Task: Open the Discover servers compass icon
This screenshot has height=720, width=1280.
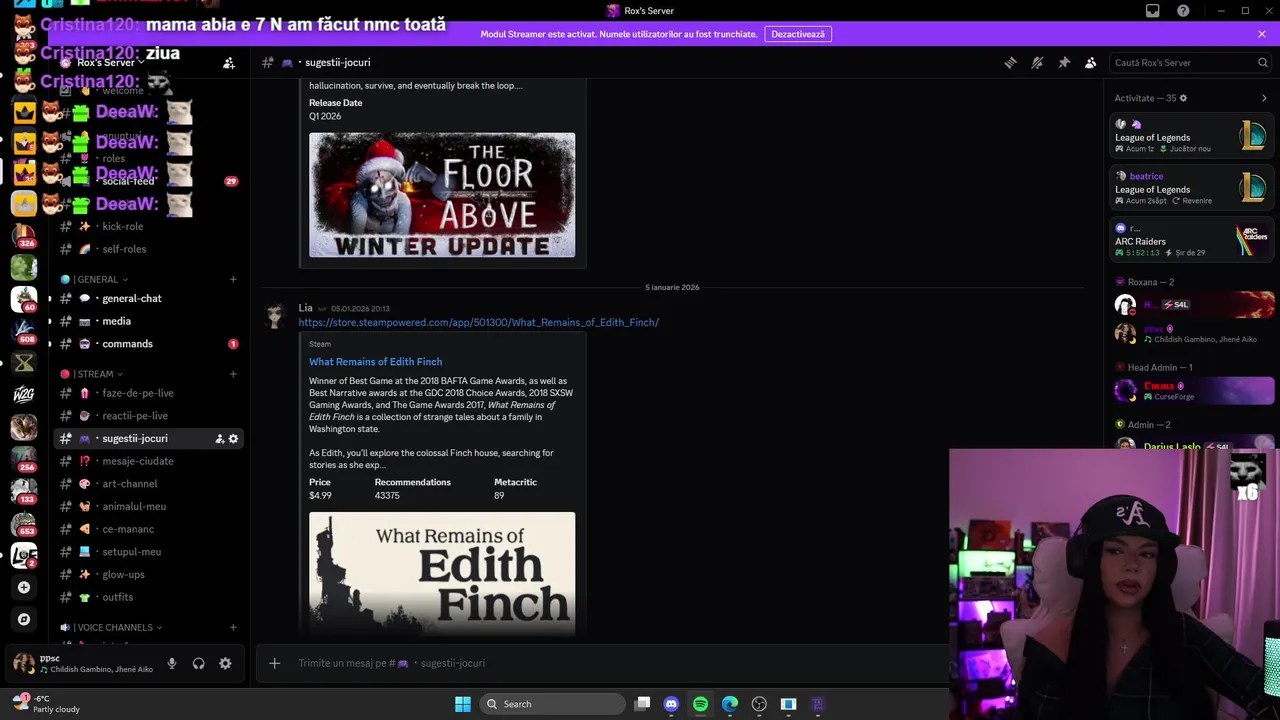Action: point(24,619)
